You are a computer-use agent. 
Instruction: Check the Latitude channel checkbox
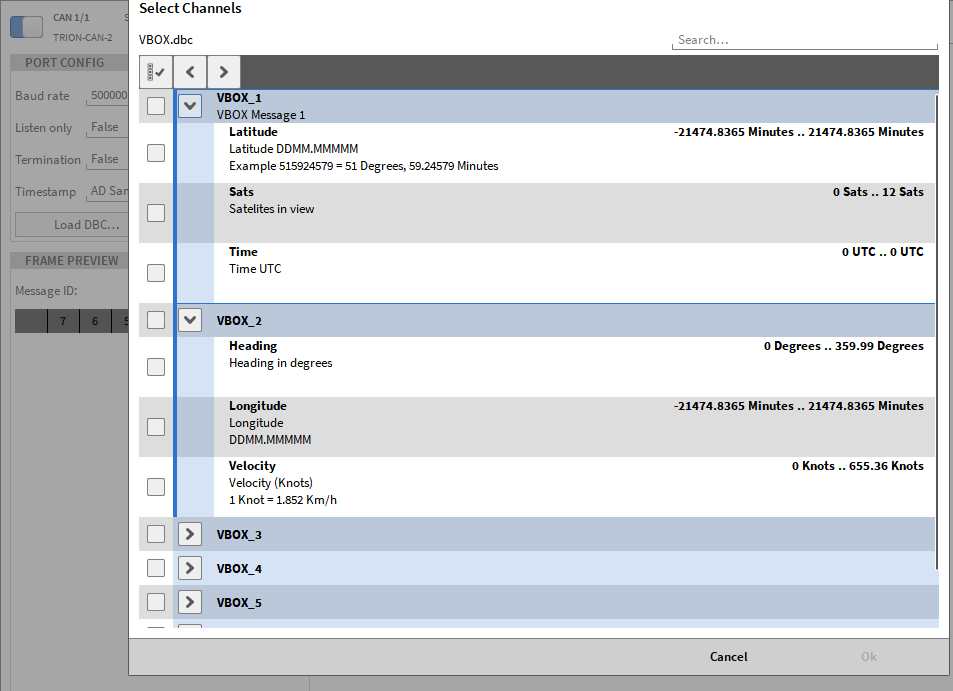click(x=156, y=153)
